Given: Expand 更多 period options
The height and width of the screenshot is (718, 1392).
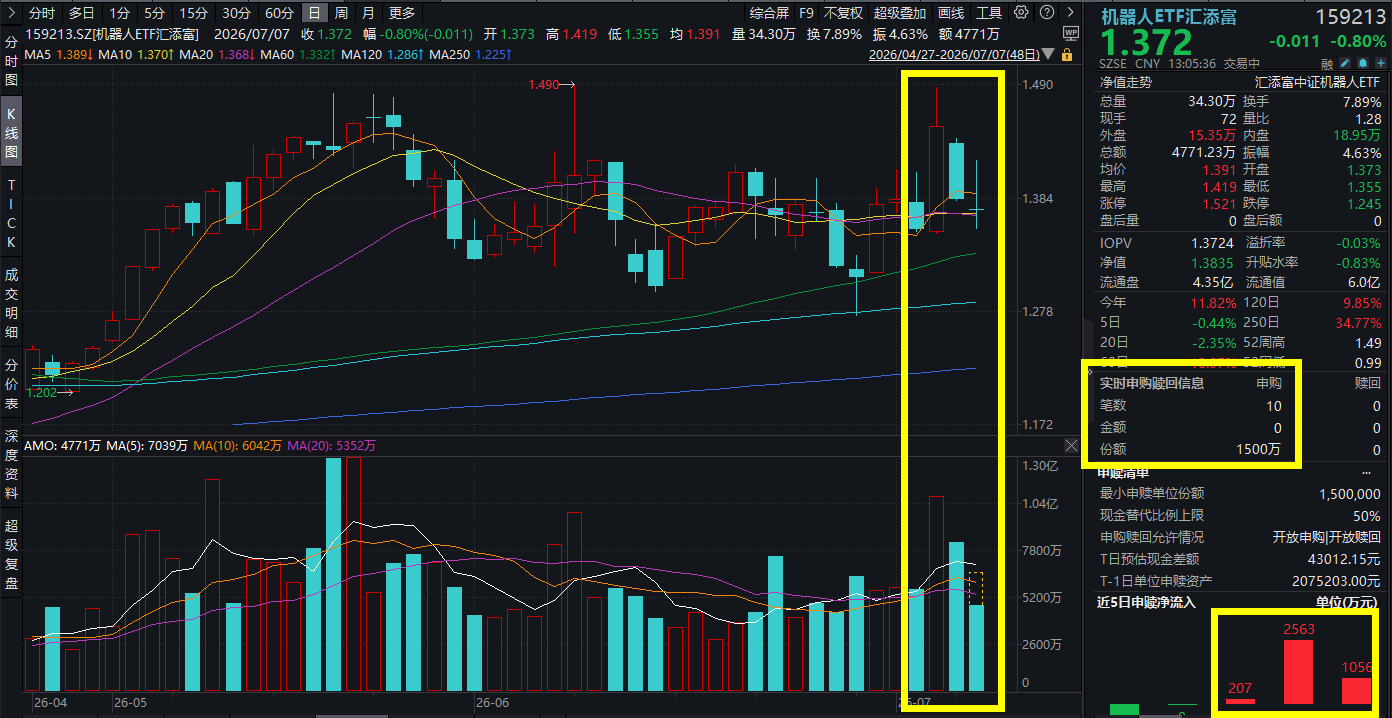Looking at the screenshot, I should (402, 13).
